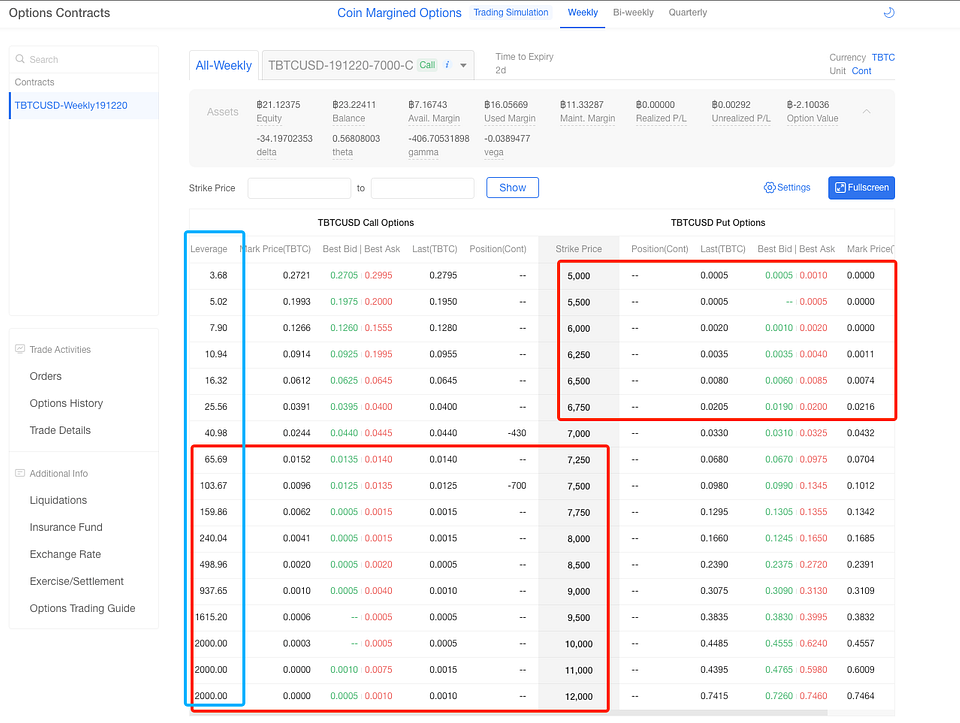The height and width of the screenshot is (723, 960).
Task: Click the Option Value label
Action: coord(812,118)
